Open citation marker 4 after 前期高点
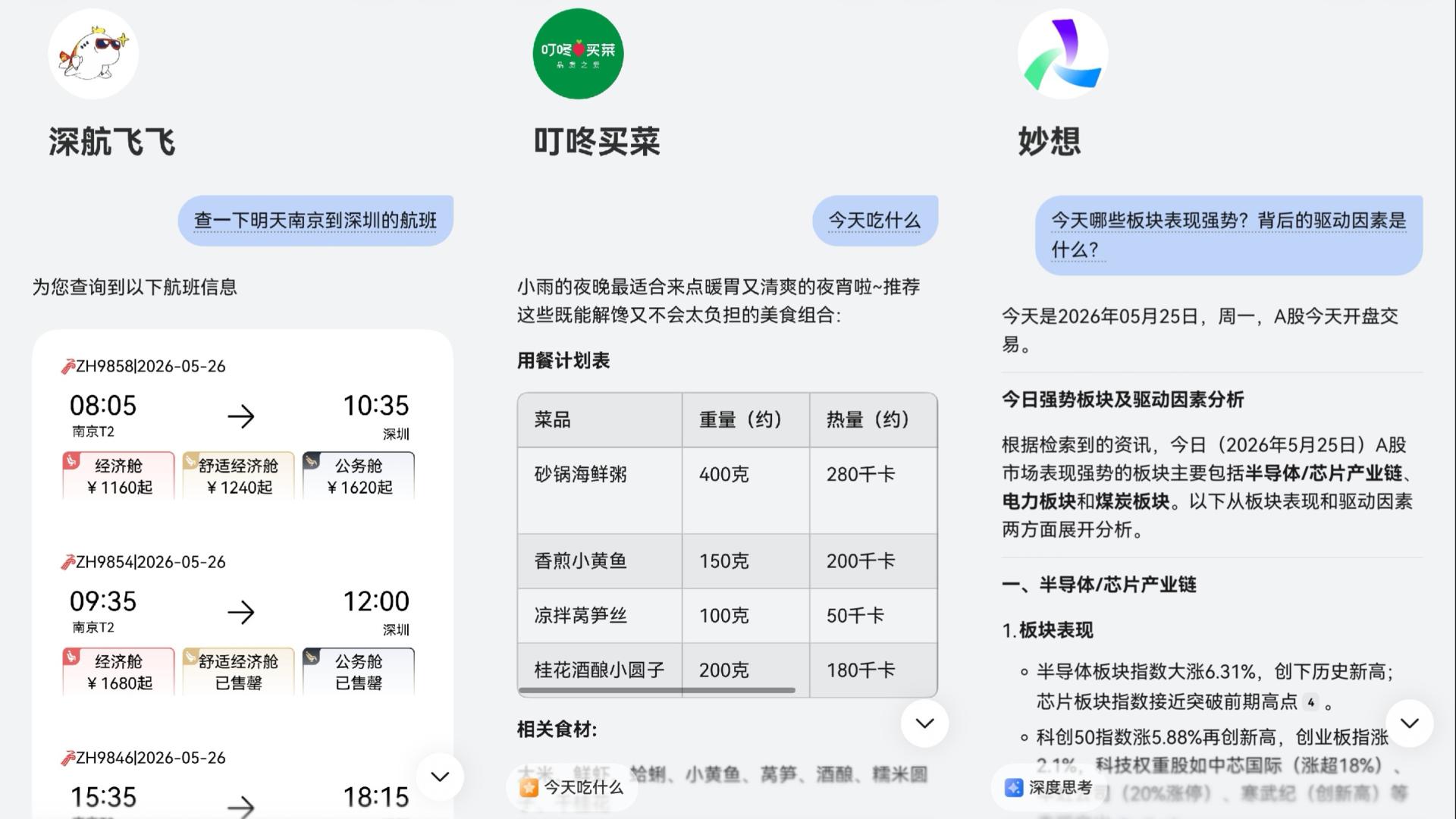This screenshot has height=819, width=1456. click(x=1310, y=702)
